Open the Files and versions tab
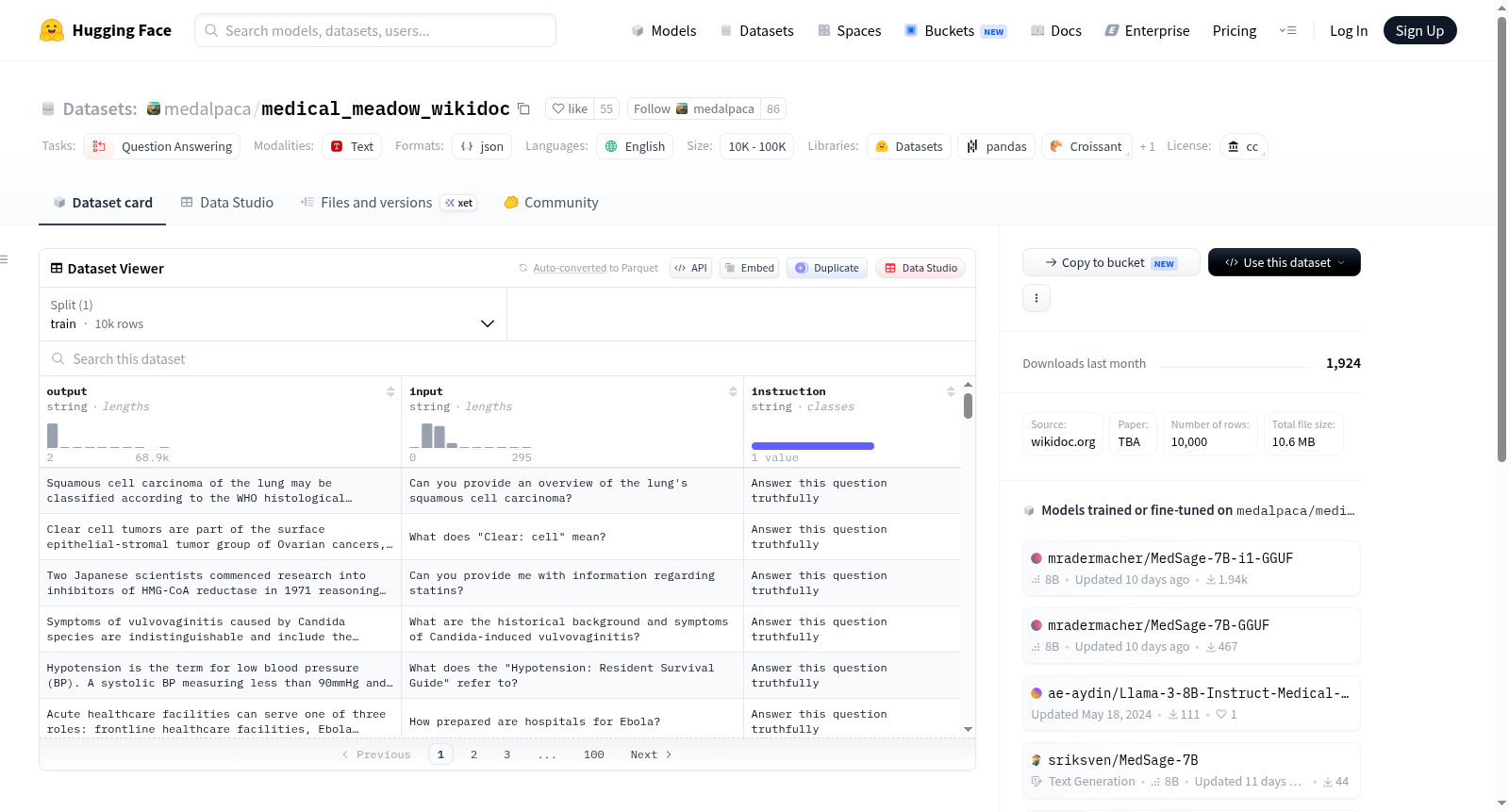 pyautogui.click(x=388, y=202)
